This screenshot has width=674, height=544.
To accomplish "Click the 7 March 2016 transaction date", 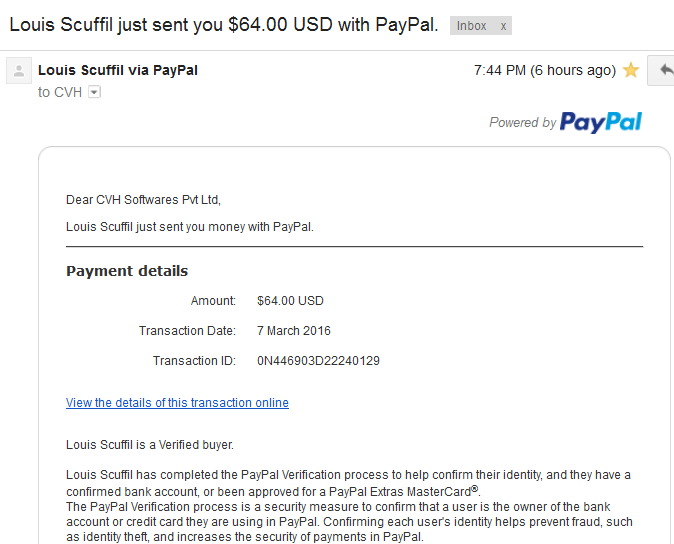I will coord(294,331).
